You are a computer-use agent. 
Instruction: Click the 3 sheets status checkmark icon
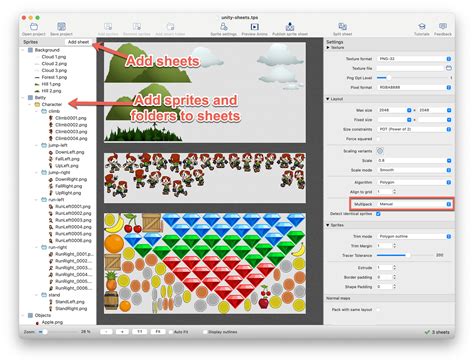tap(427, 332)
